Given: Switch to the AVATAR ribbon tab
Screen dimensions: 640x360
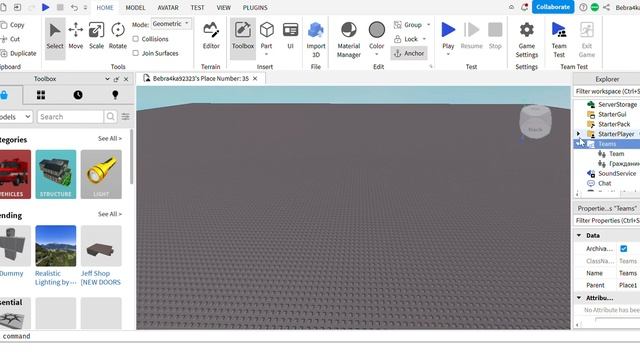Looking at the screenshot, I should click(168, 7).
